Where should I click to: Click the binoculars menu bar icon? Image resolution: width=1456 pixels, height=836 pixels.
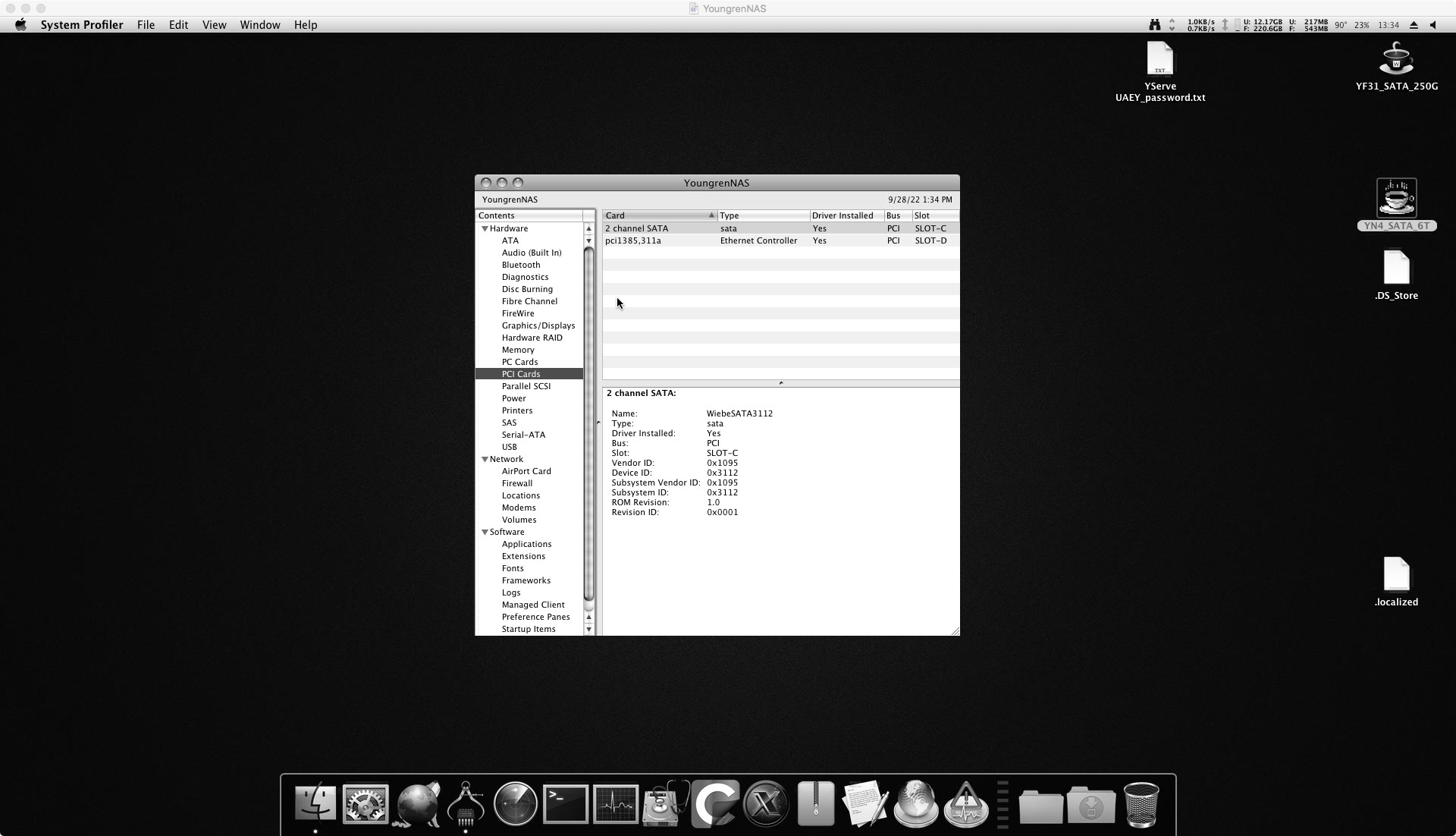(x=1154, y=25)
